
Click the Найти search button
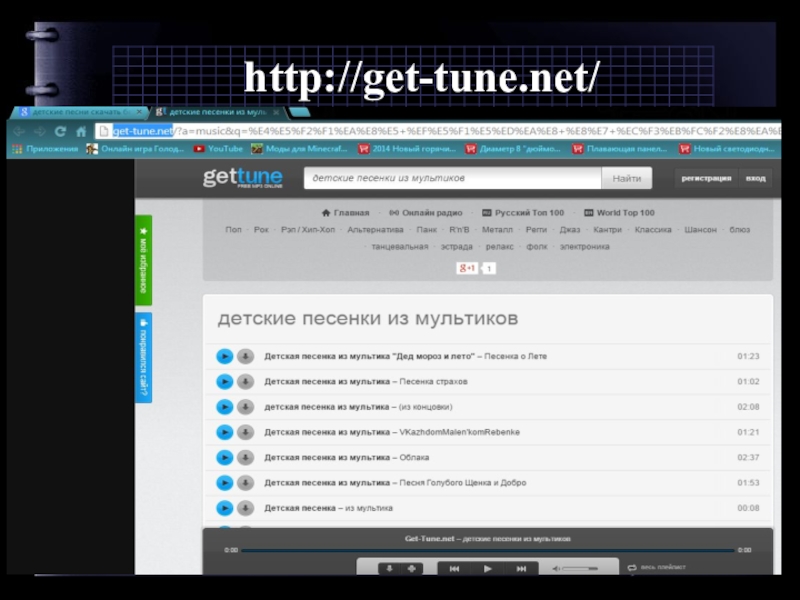627,178
